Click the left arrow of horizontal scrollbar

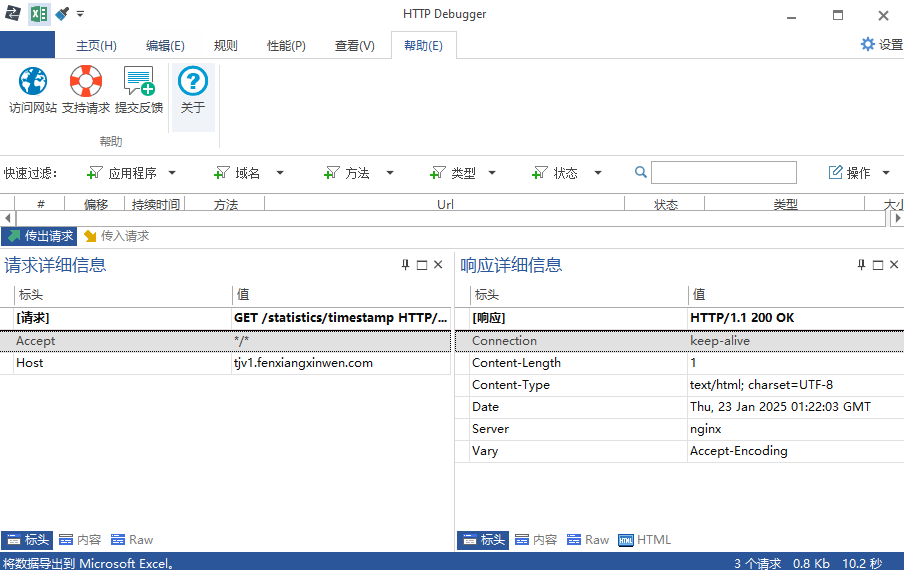pos(7,218)
